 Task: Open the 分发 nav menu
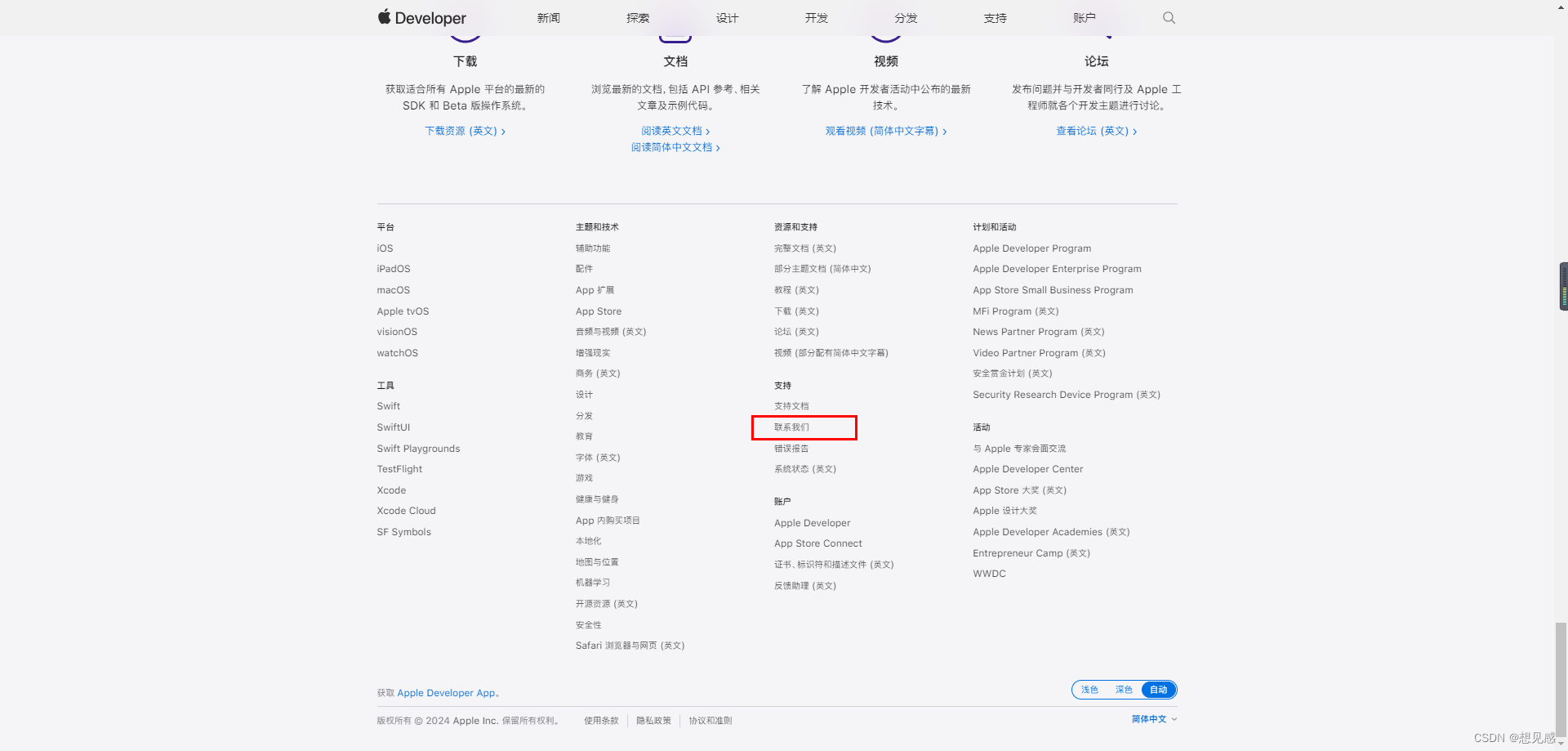(906, 18)
